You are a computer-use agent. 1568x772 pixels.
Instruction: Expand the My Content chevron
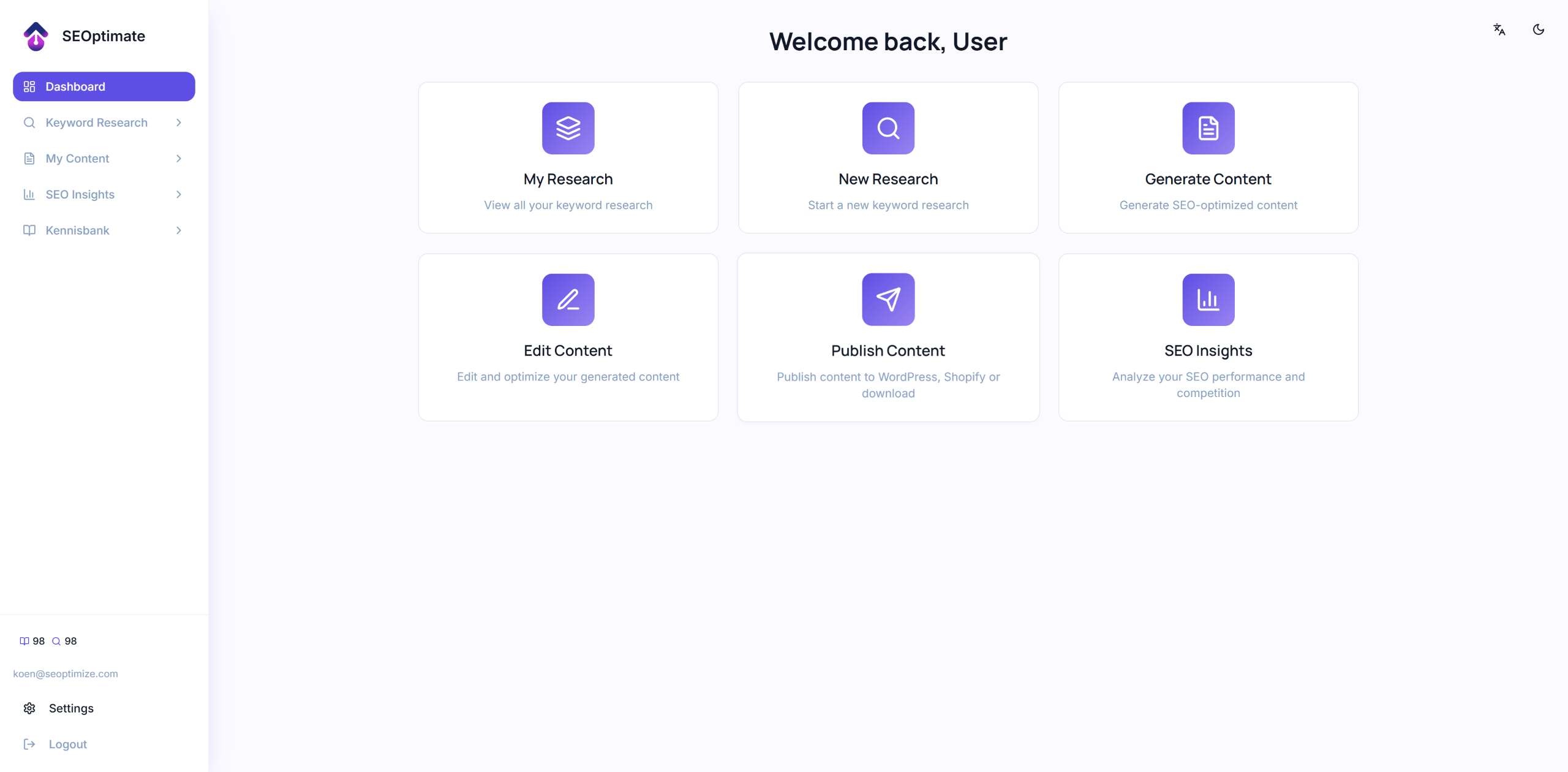(179, 159)
